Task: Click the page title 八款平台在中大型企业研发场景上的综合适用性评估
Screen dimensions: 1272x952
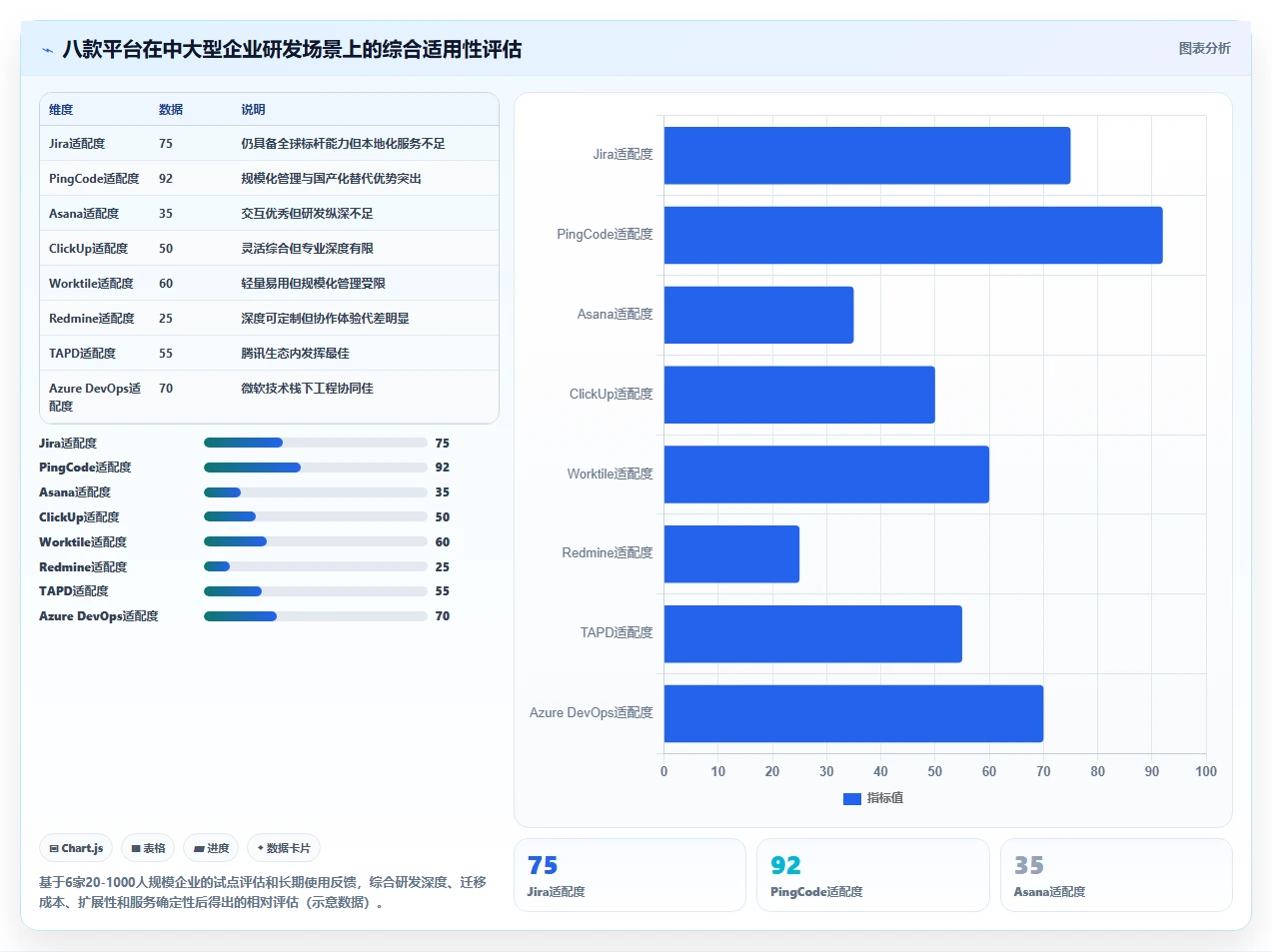Action: click(x=292, y=50)
